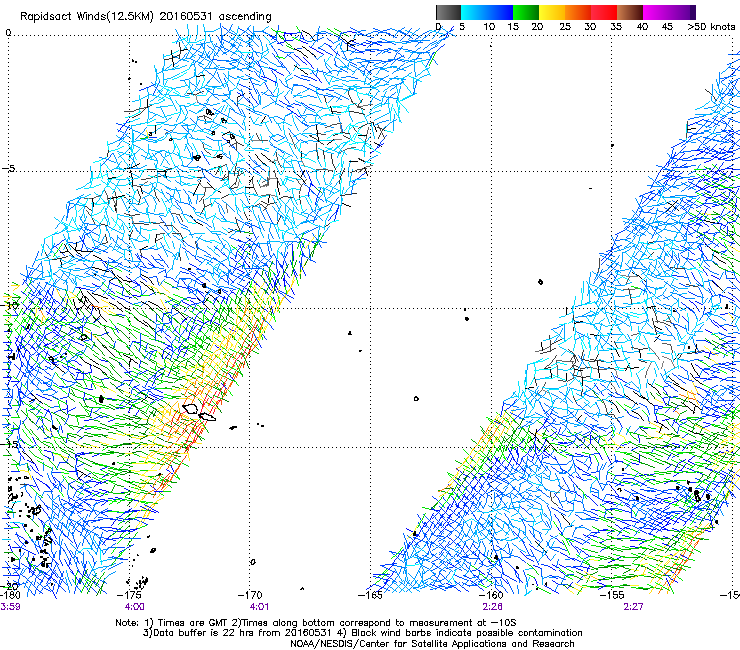Click the 'NOAA/NESDIS/Center for Satellite Applications and Research' credit

(x=432, y=644)
